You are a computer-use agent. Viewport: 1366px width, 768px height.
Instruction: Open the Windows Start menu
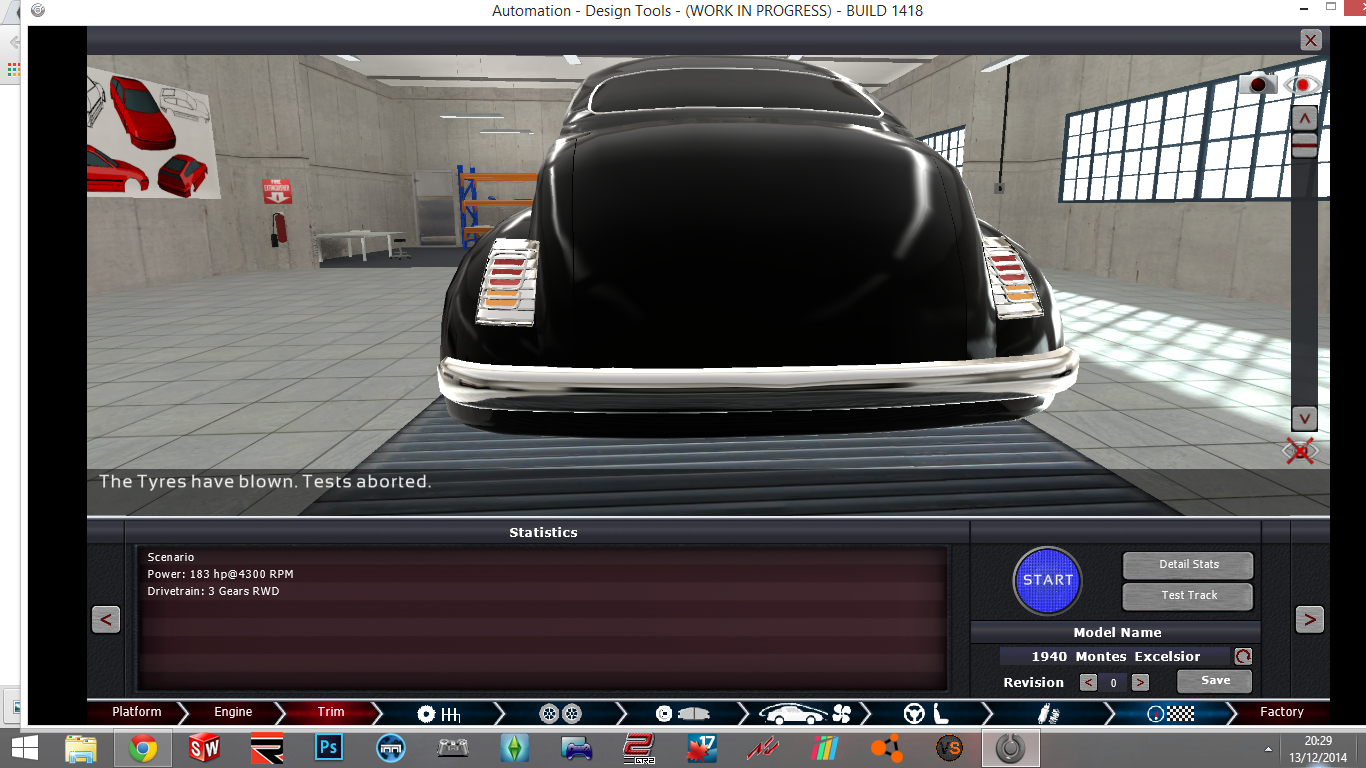25,747
